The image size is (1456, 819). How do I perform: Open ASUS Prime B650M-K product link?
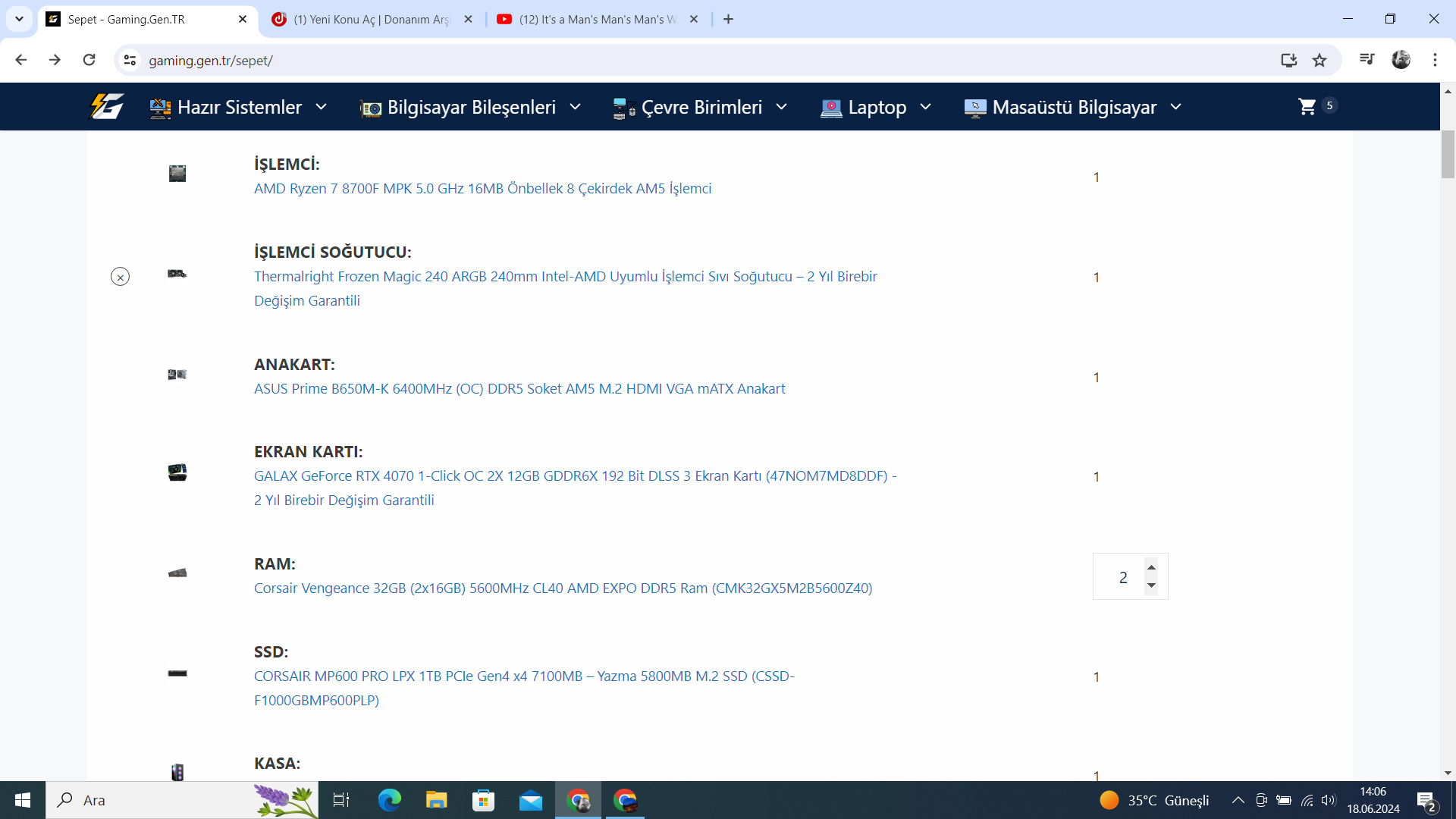pos(519,388)
